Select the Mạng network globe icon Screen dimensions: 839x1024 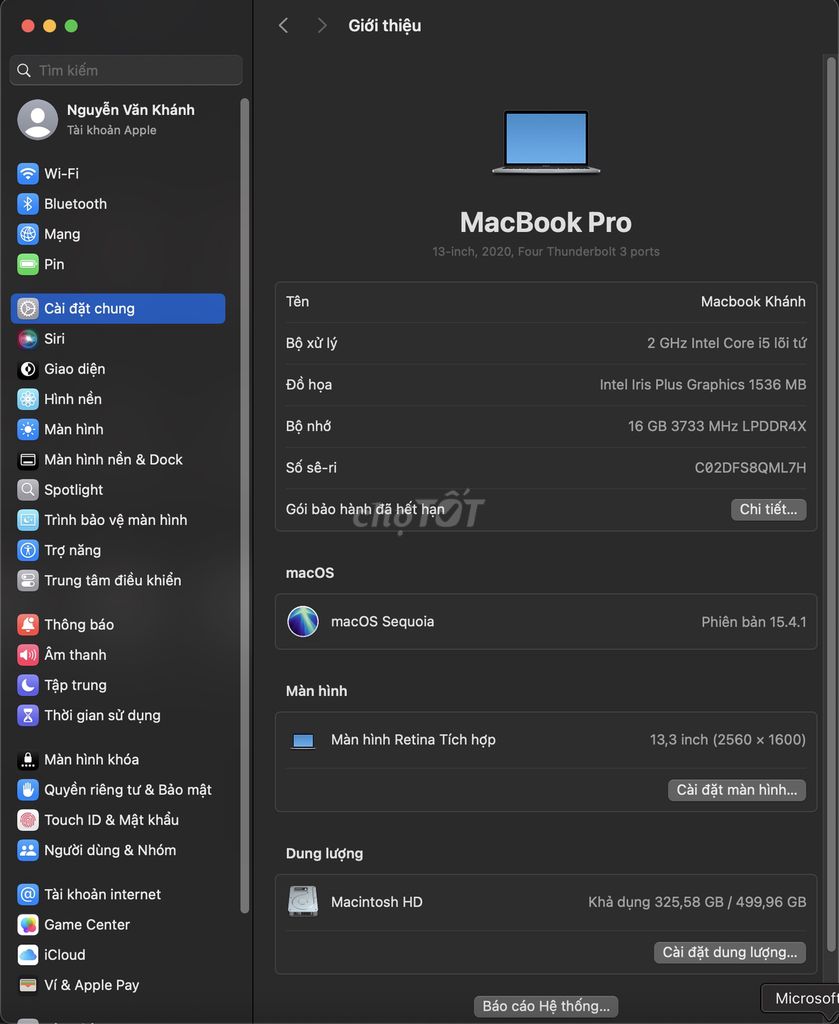27,234
